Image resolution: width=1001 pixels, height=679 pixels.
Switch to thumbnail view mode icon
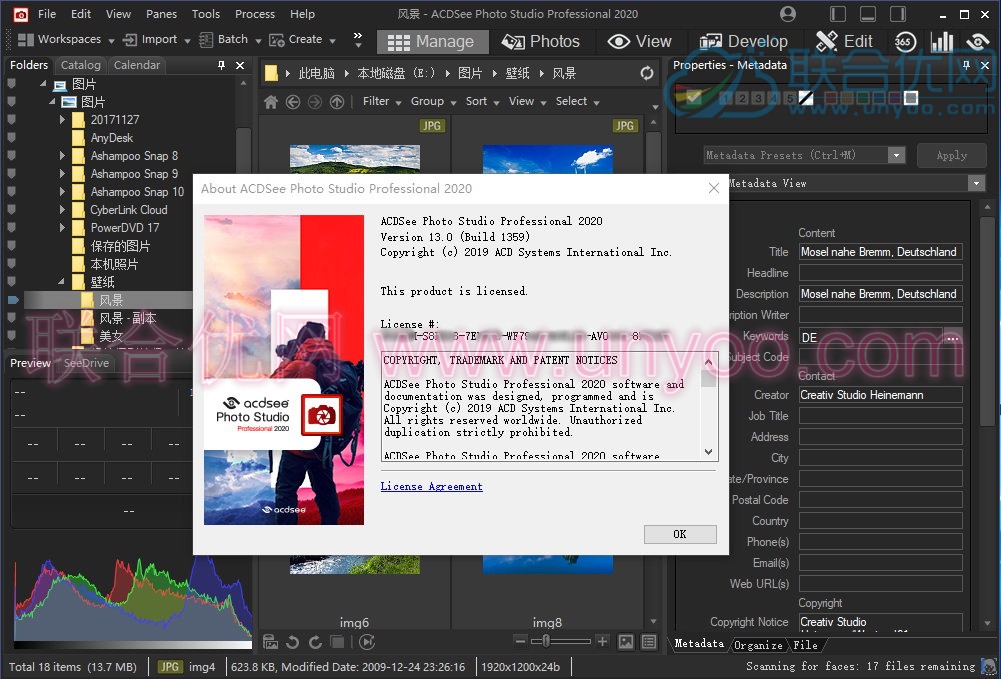pyautogui.click(x=626, y=641)
